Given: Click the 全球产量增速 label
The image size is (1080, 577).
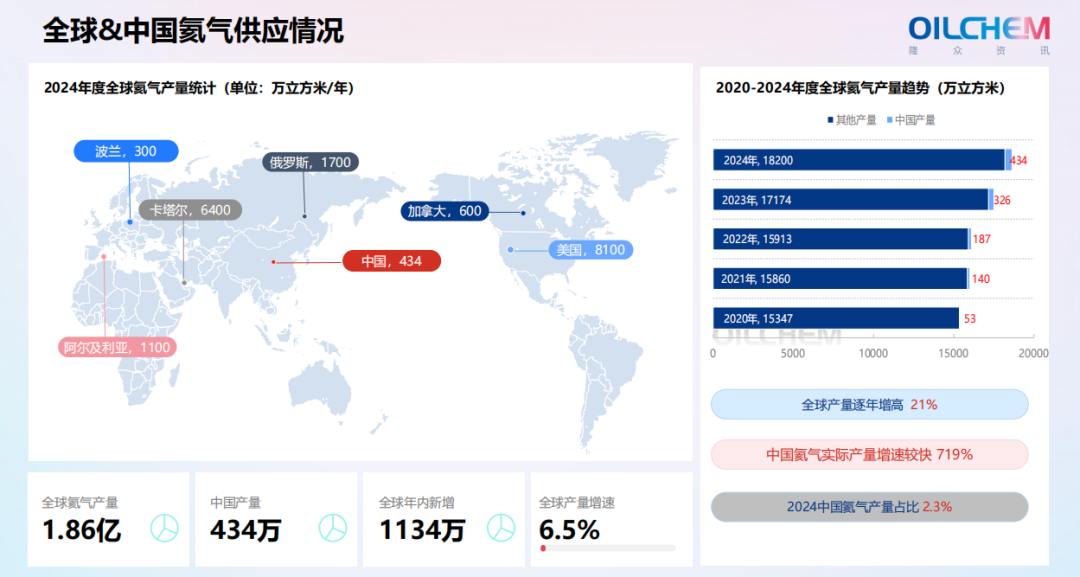Looking at the screenshot, I should pos(577,503).
